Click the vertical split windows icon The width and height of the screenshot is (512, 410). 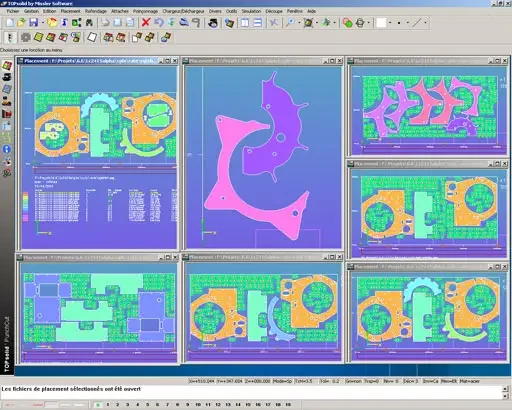(245, 23)
